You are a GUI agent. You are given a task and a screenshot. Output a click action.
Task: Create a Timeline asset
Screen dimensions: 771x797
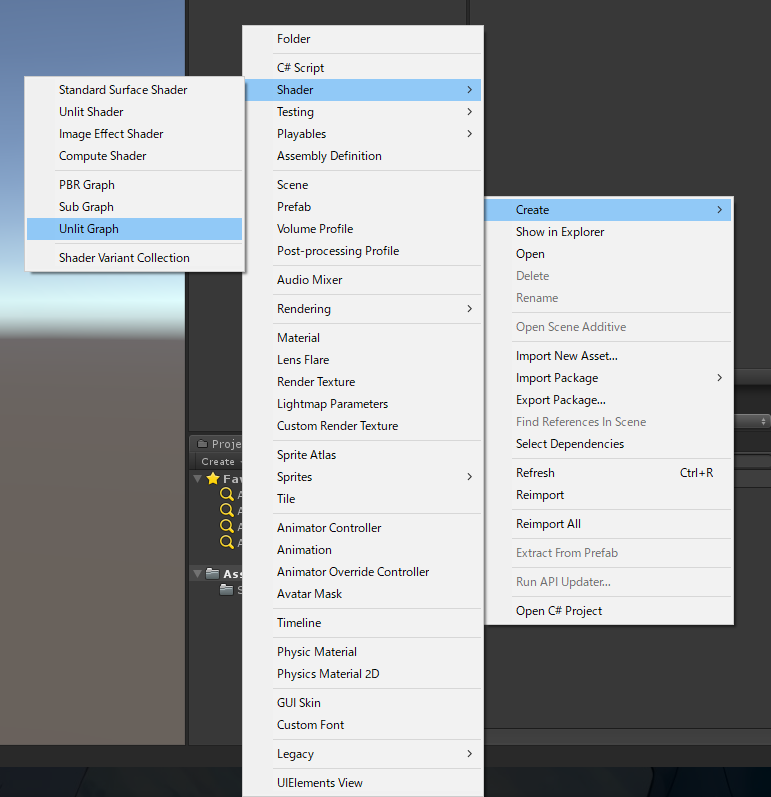click(x=363, y=623)
